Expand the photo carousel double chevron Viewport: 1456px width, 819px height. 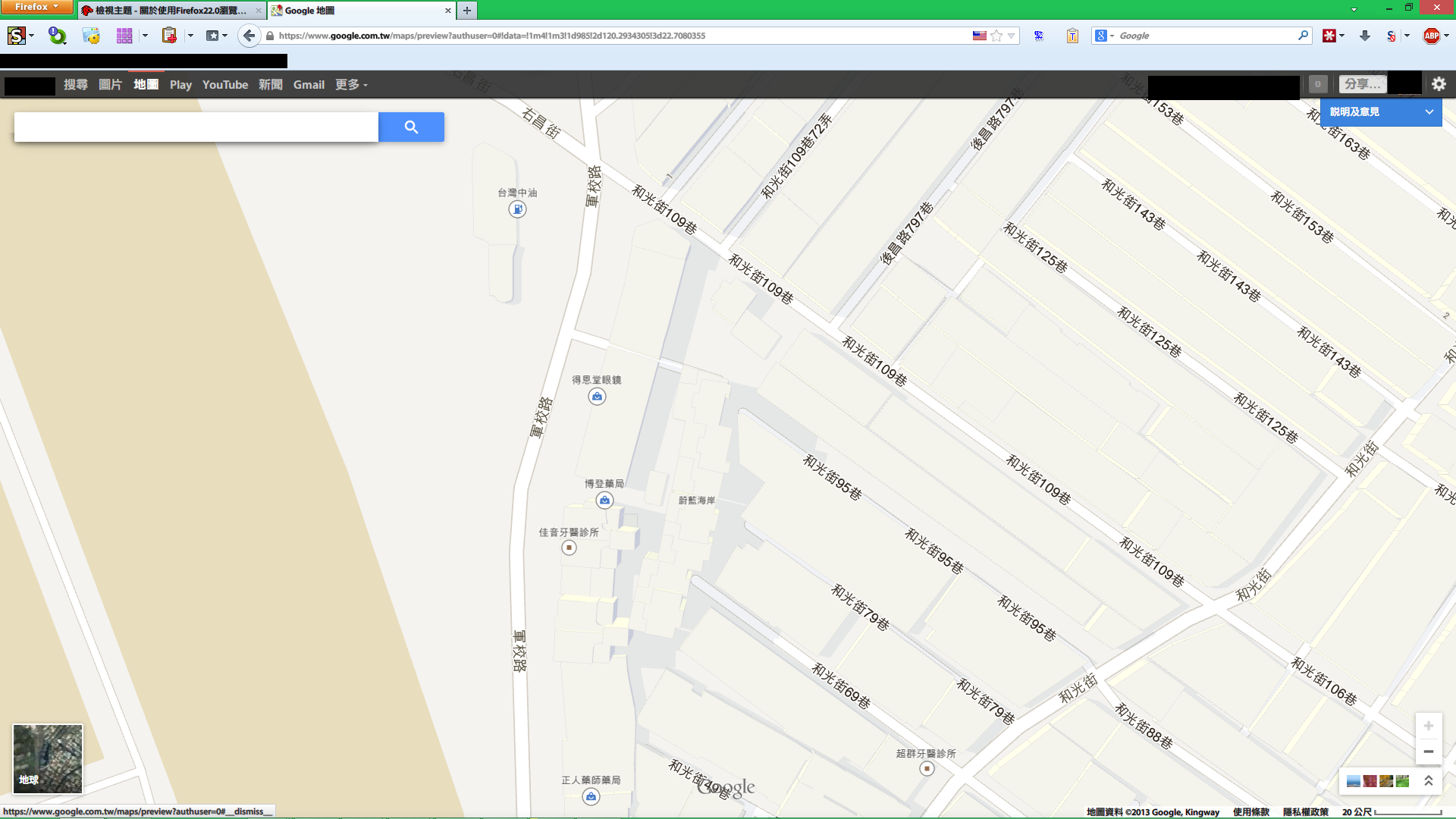(1429, 780)
